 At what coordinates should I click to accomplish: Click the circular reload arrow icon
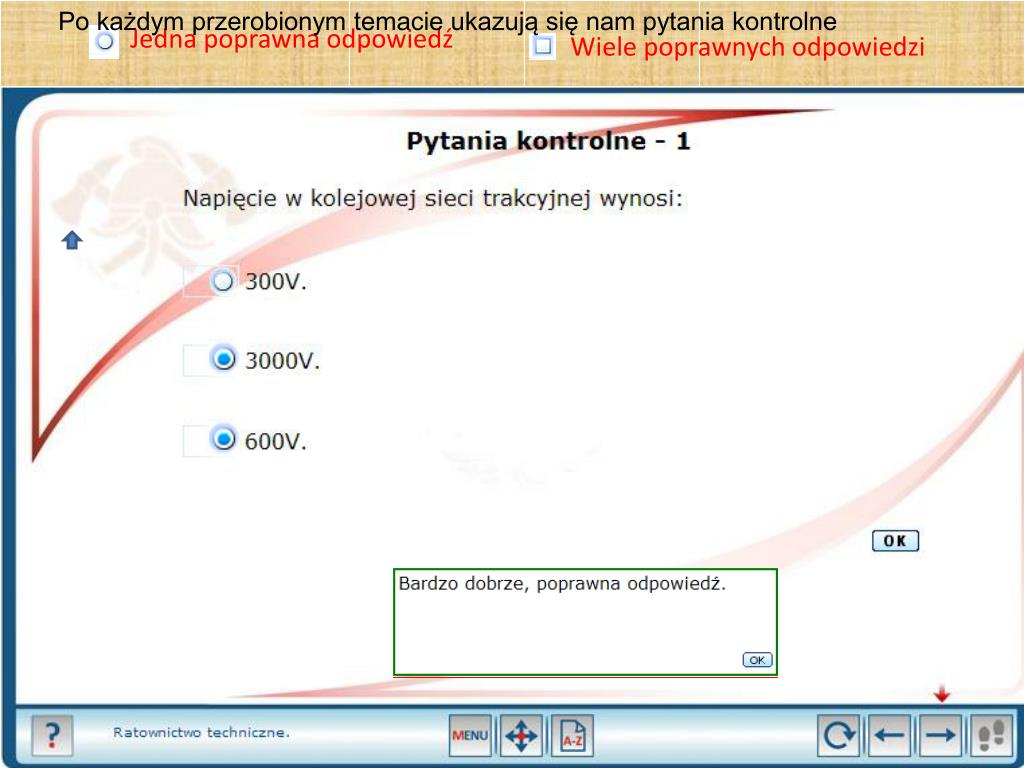tap(839, 735)
